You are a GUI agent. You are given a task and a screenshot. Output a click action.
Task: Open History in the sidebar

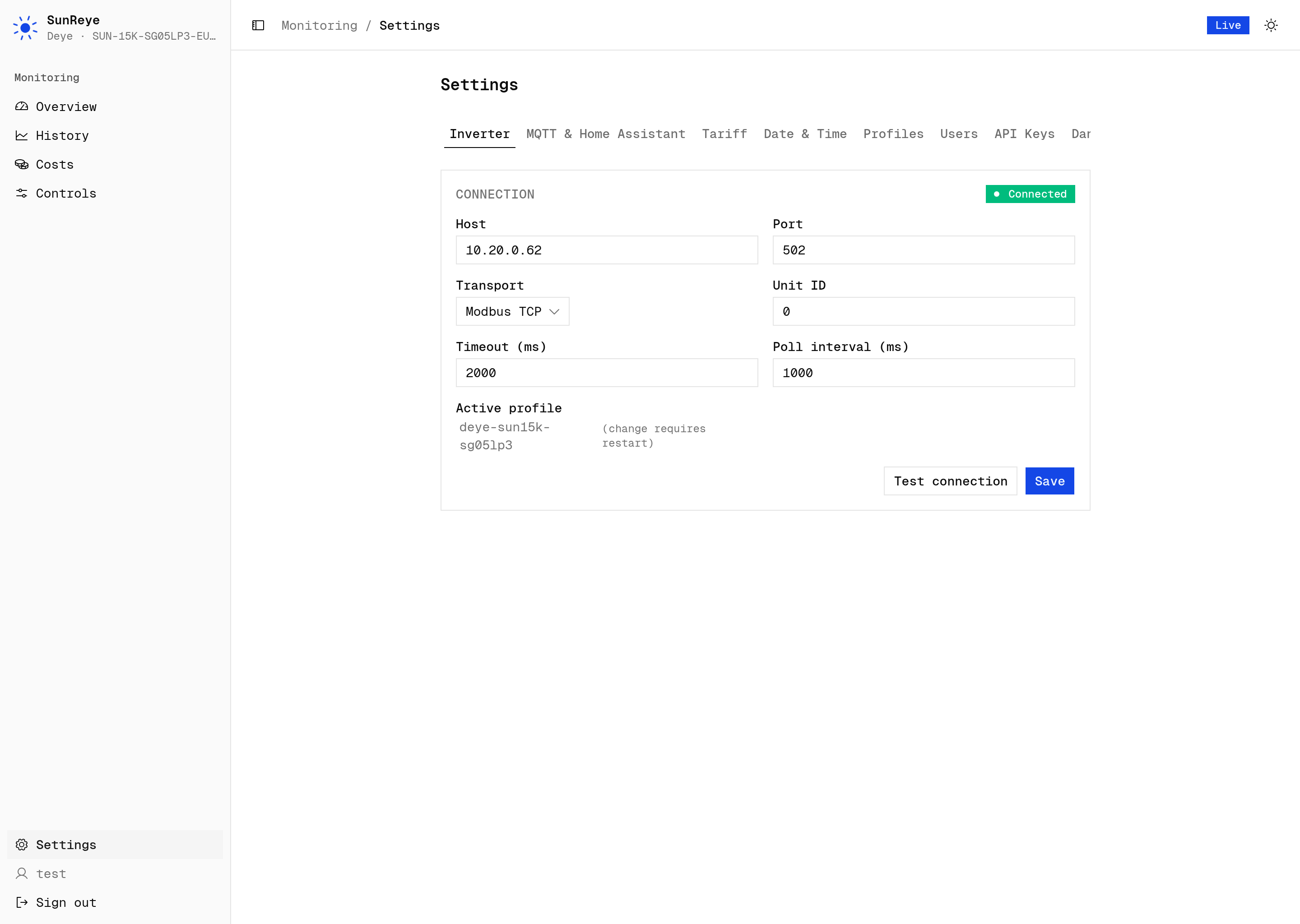(115, 135)
